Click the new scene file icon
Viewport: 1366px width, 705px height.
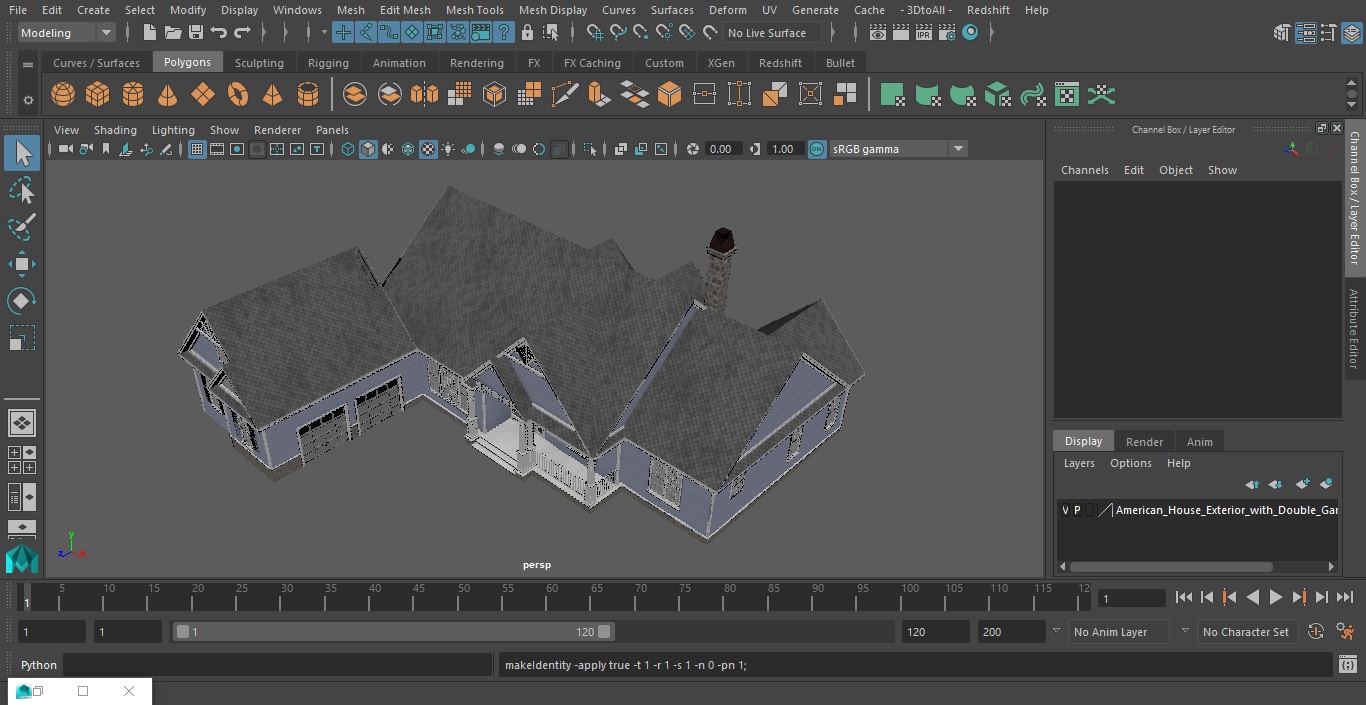149,33
